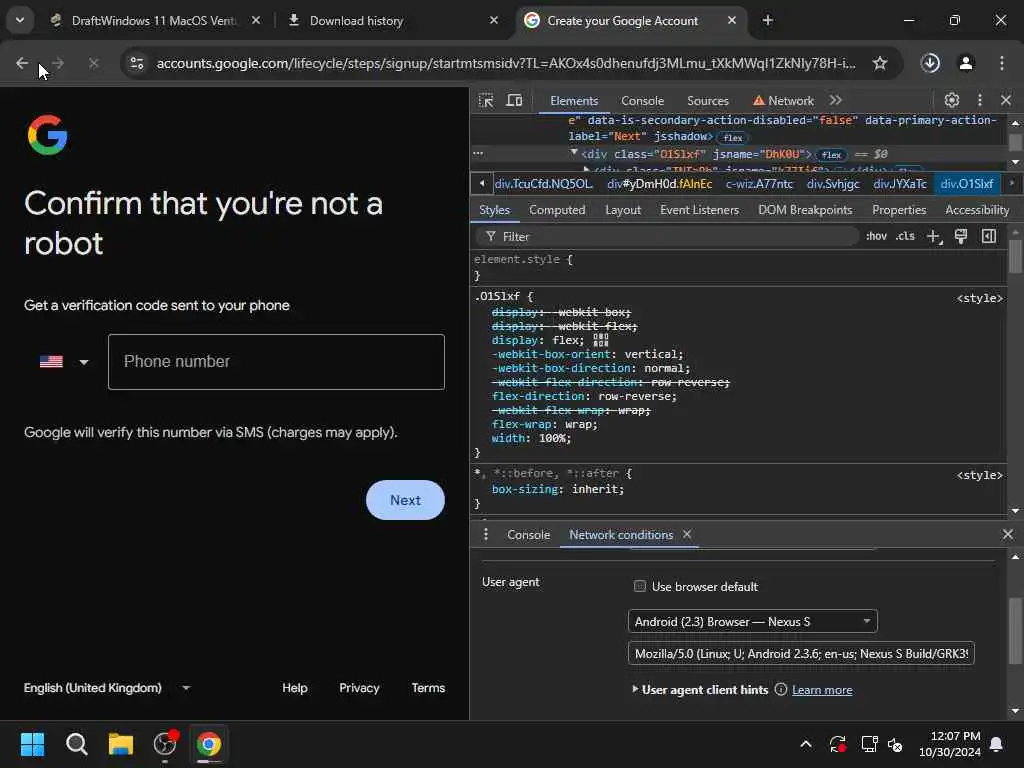
Task: Collapse the div class O1Slxf node
Action: (573, 153)
